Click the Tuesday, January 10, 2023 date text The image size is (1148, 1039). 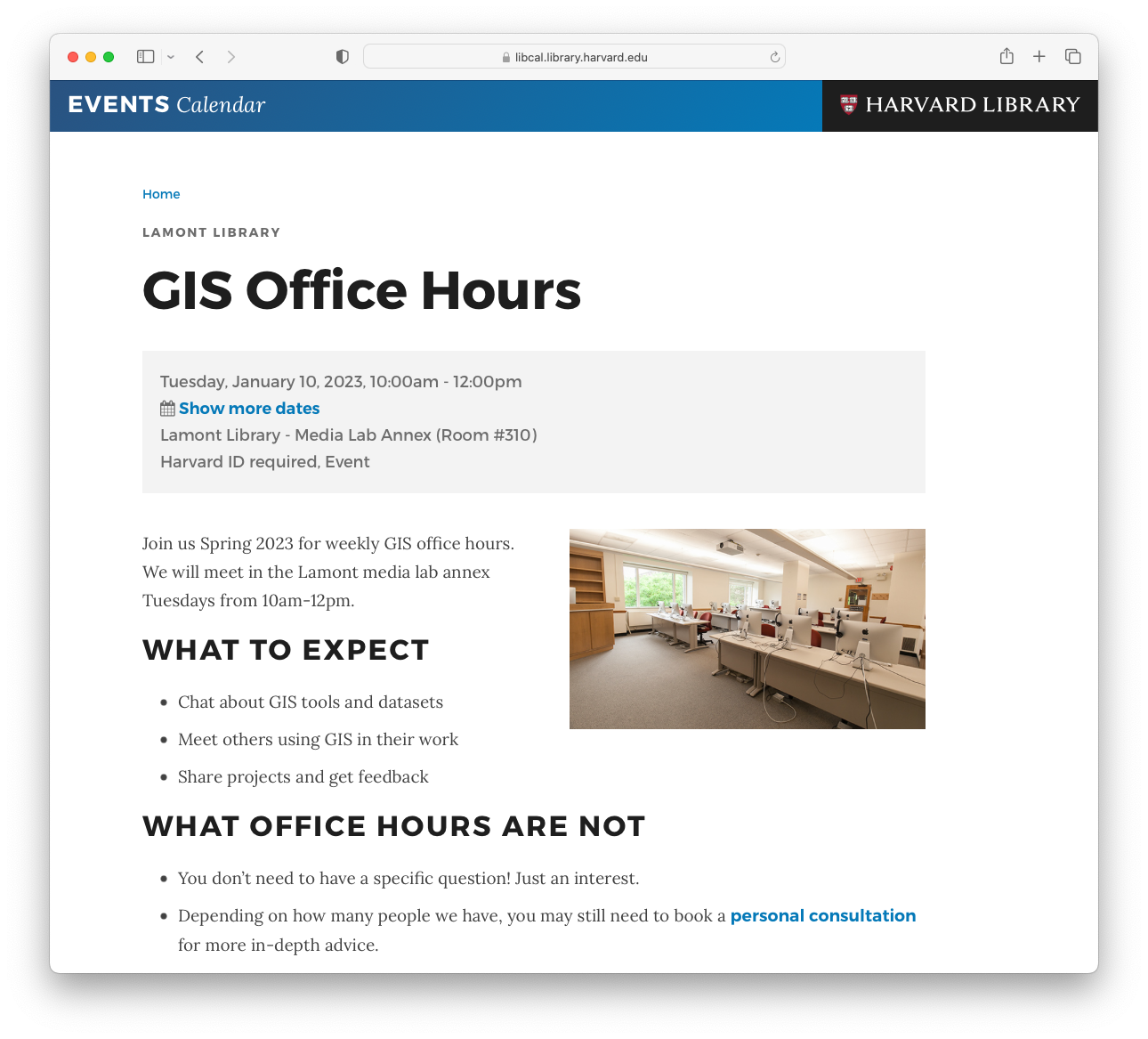[x=341, y=382]
